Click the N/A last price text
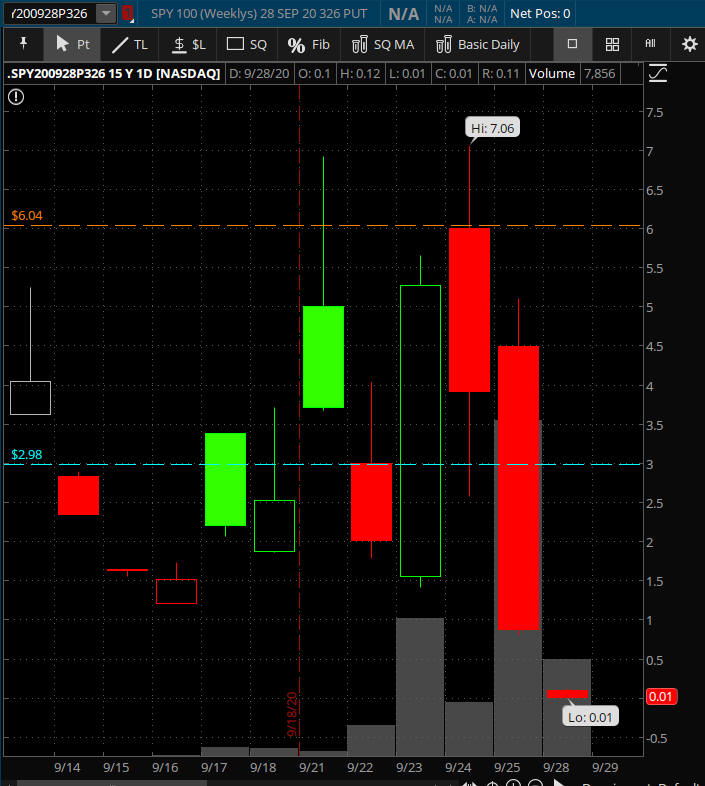Viewport: 705px width, 786px height. [x=404, y=14]
